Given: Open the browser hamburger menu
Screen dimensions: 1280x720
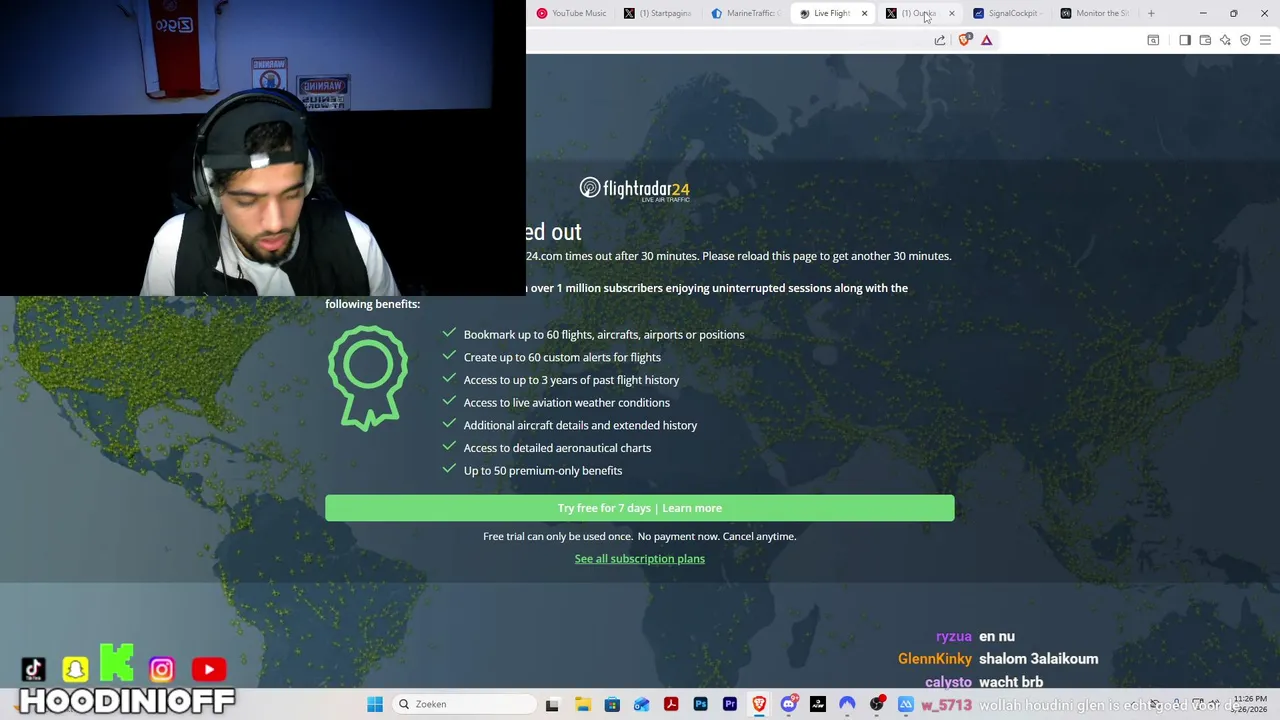Looking at the screenshot, I should (1265, 40).
